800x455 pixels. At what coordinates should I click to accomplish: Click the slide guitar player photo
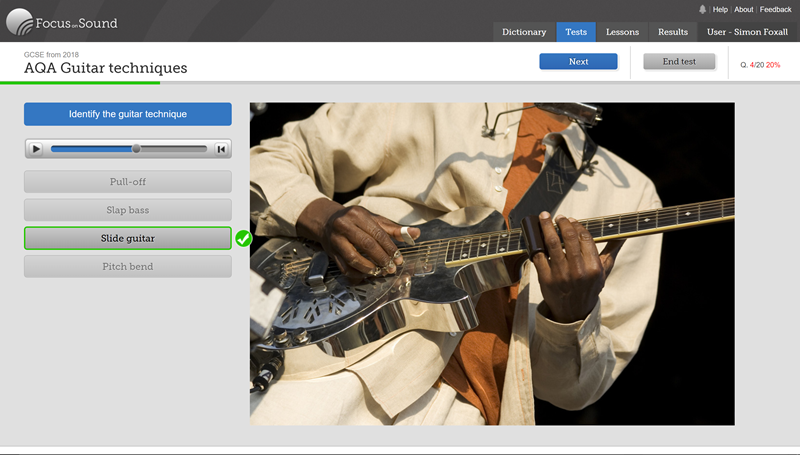point(492,263)
